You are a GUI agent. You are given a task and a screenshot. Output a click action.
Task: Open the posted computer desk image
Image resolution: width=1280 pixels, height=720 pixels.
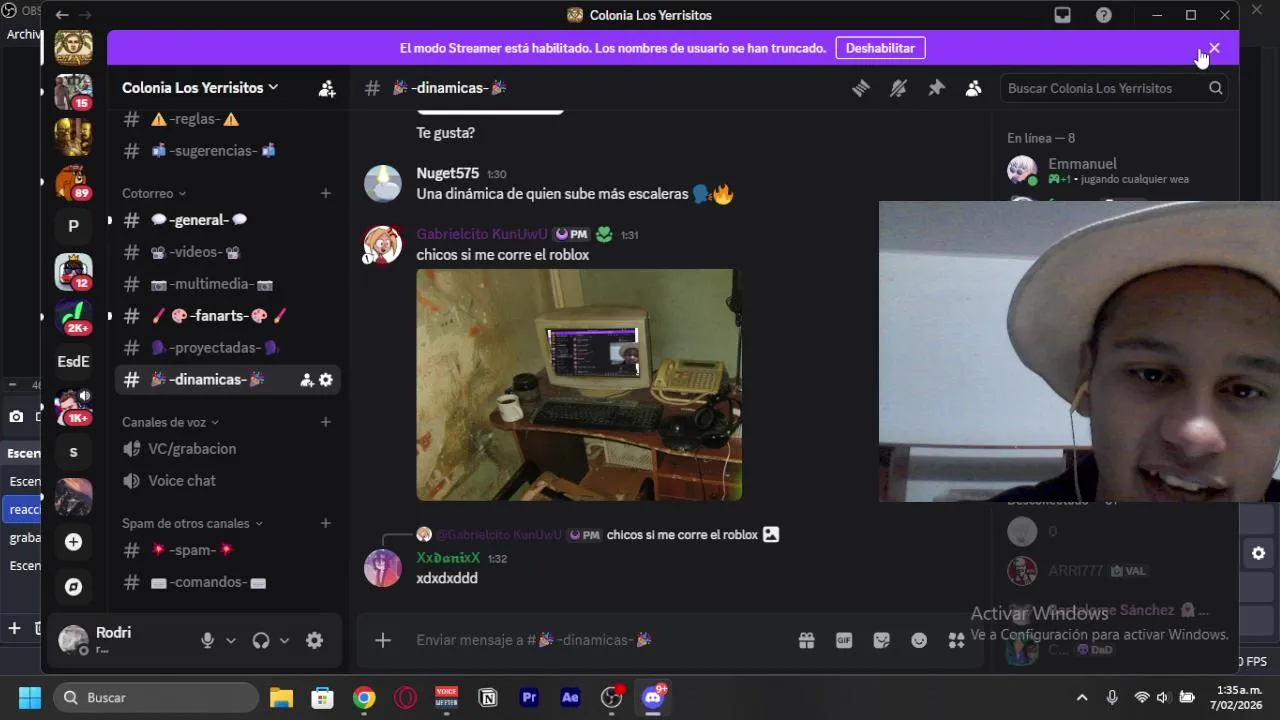[579, 385]
